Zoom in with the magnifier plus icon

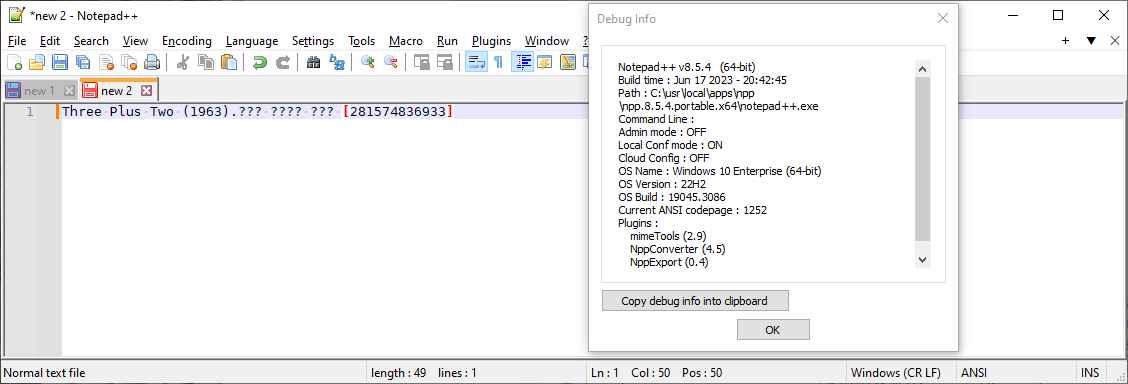tap(367, 63)
